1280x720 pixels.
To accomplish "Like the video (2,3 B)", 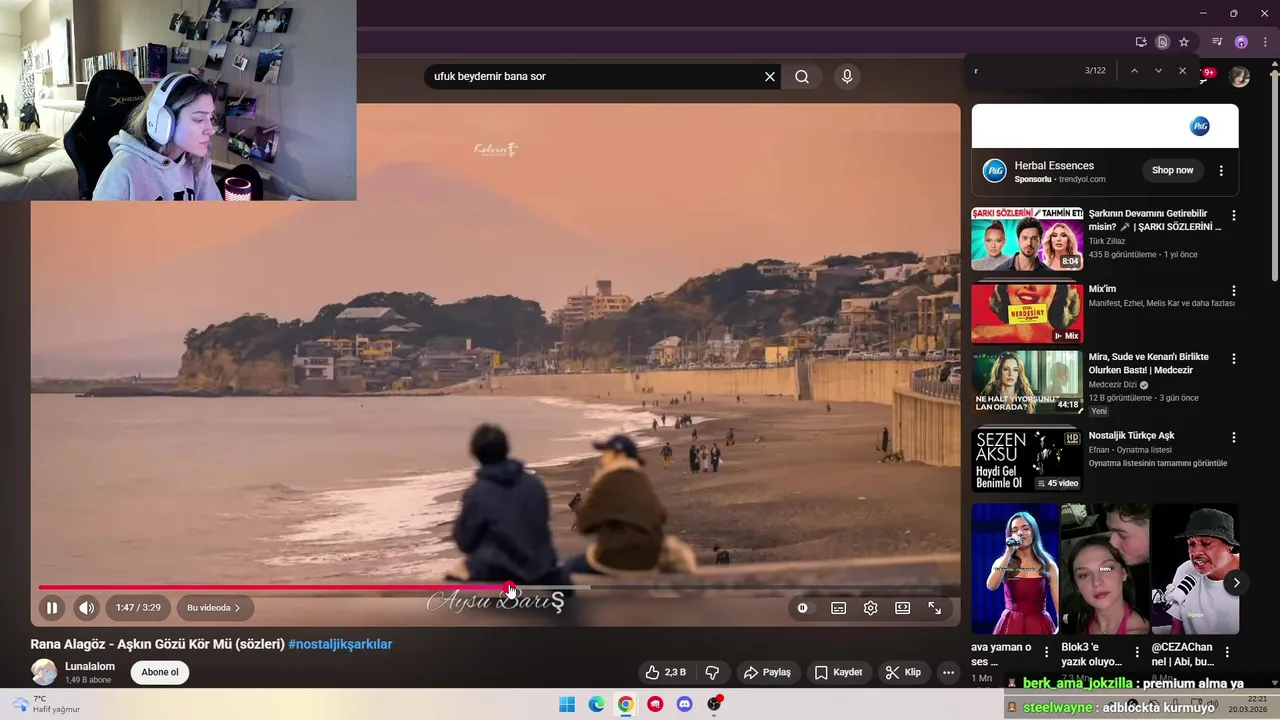I will [666, 672].
